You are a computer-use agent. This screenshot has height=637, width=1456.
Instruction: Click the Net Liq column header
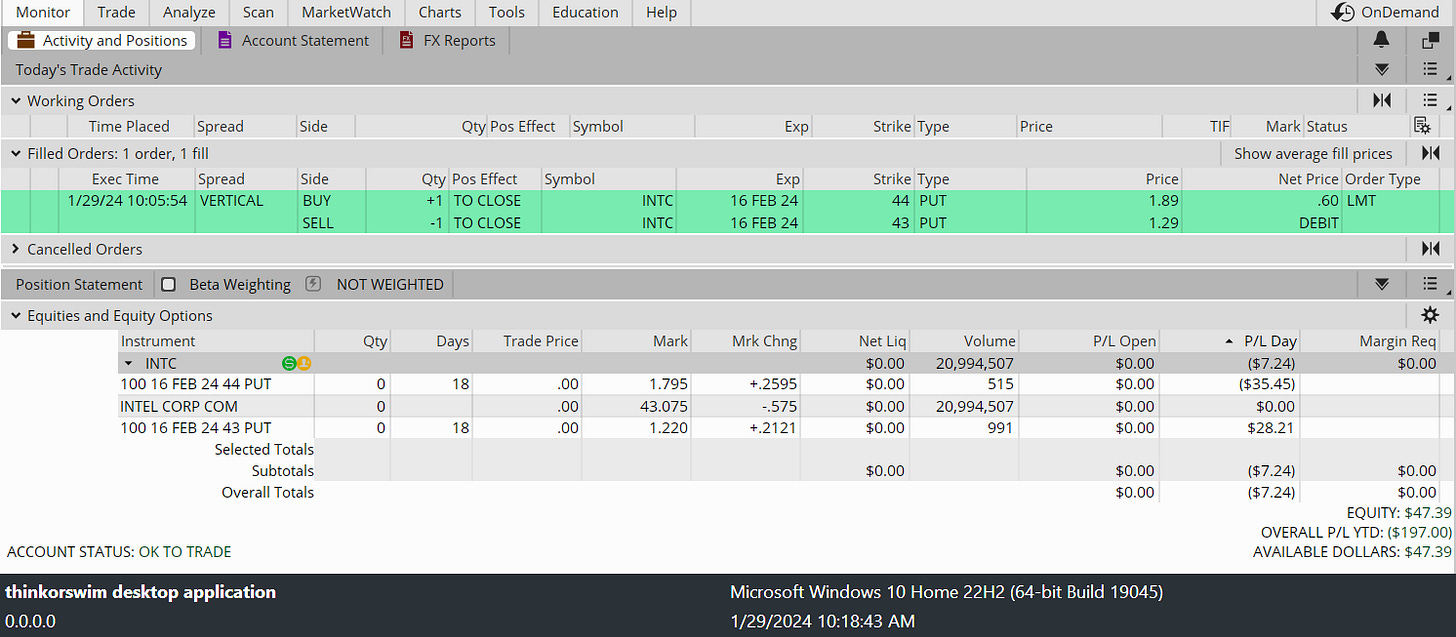(x=882, y=341)
